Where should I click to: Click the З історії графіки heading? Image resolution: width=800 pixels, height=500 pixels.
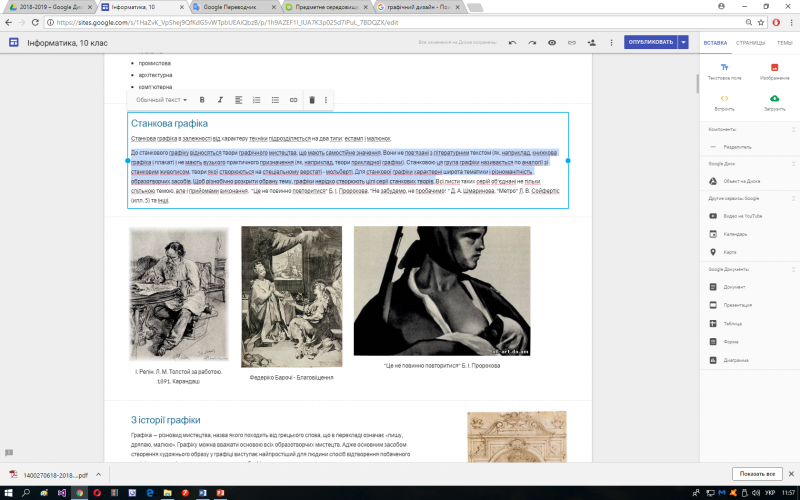[165, 420]
